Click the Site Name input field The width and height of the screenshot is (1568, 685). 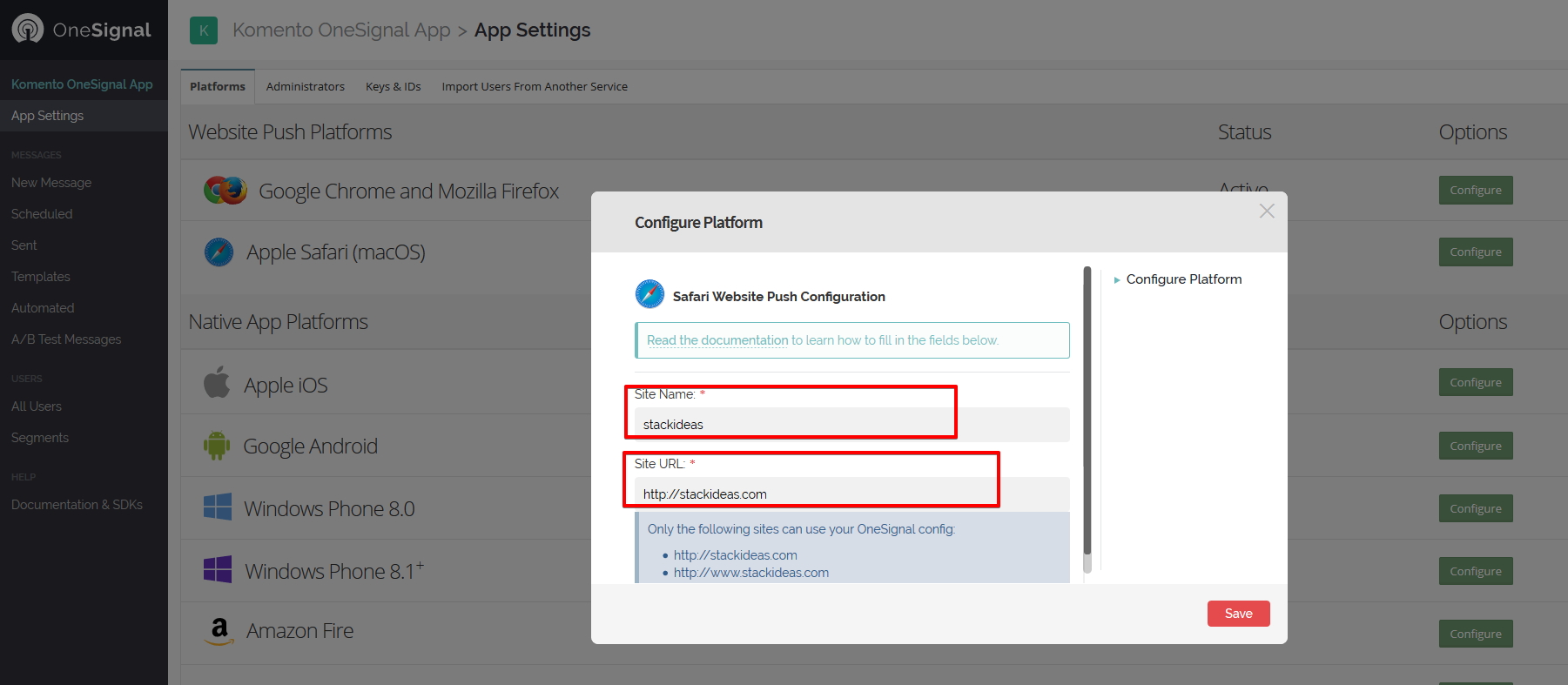(851, 425)
